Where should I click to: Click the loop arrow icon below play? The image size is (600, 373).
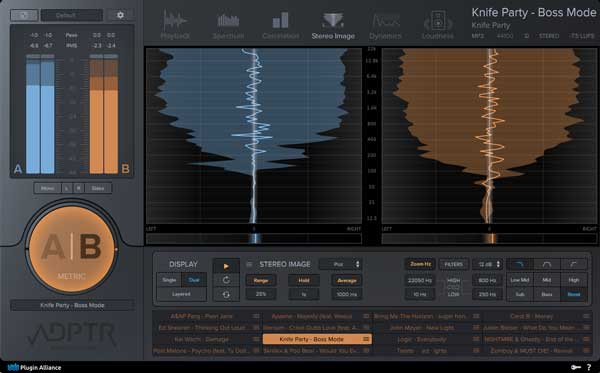point(226,280)
